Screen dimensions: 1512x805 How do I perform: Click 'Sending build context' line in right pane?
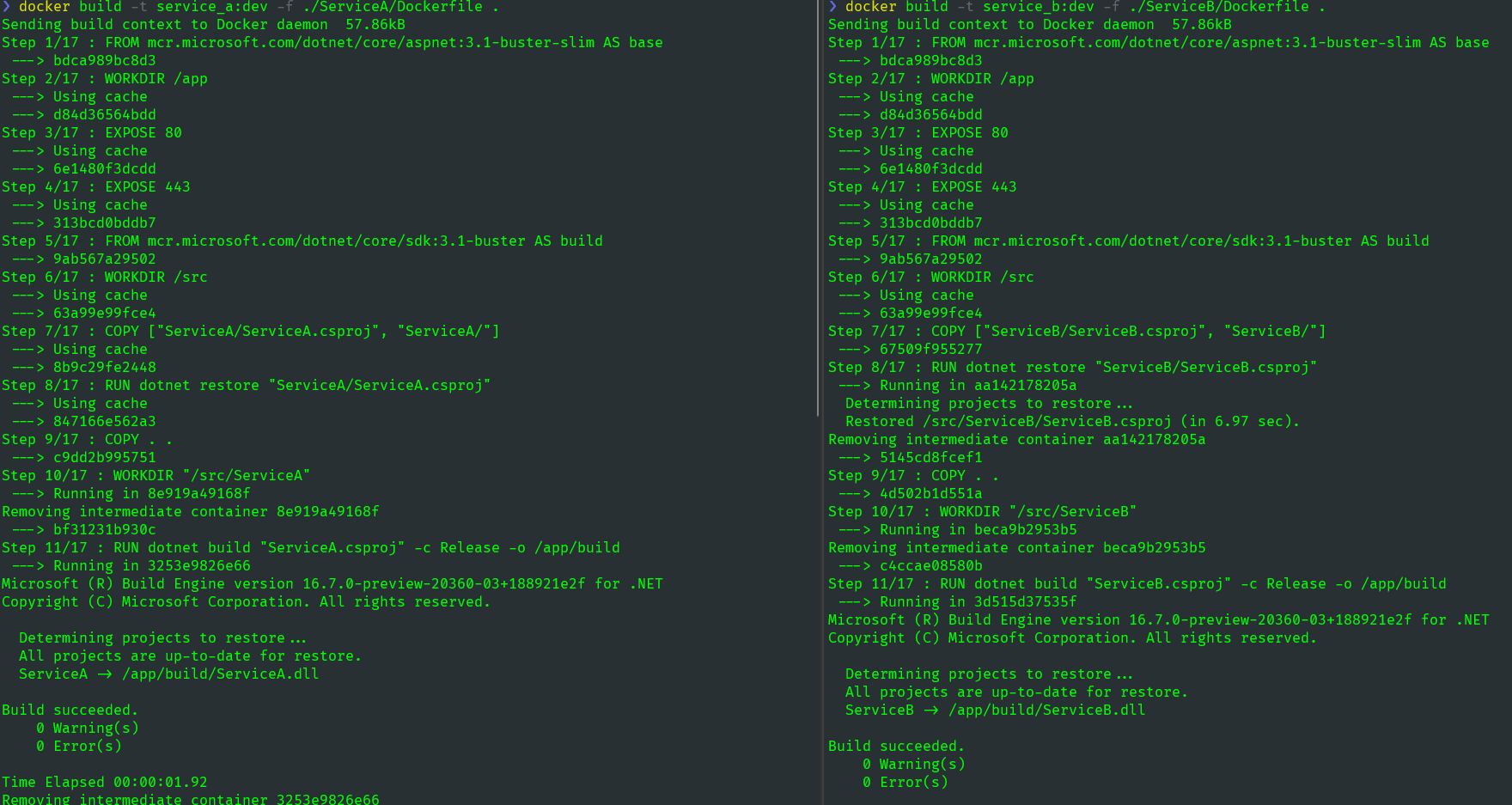[1030, 25]
